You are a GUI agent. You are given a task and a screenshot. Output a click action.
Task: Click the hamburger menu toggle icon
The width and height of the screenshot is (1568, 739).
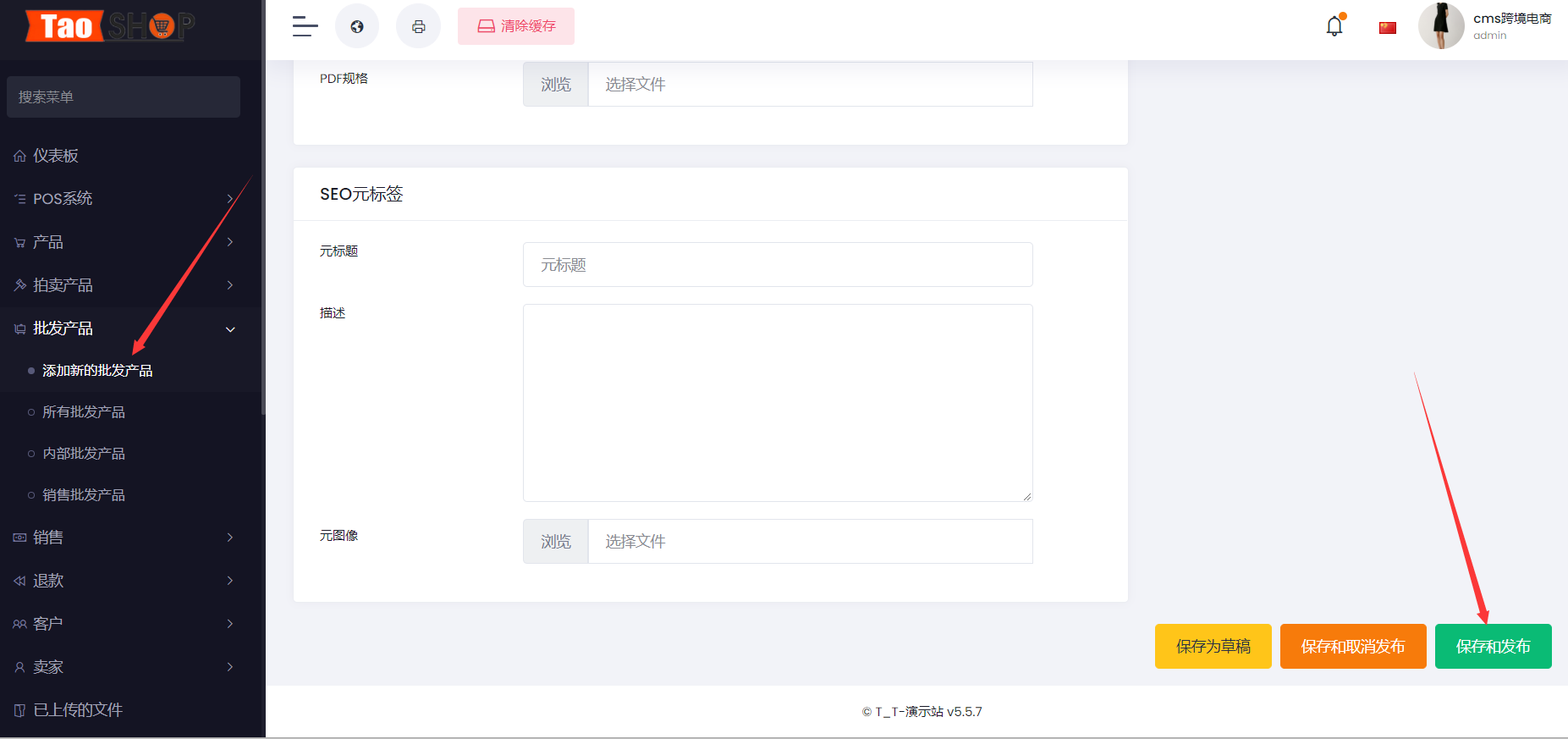pos(305,26)
